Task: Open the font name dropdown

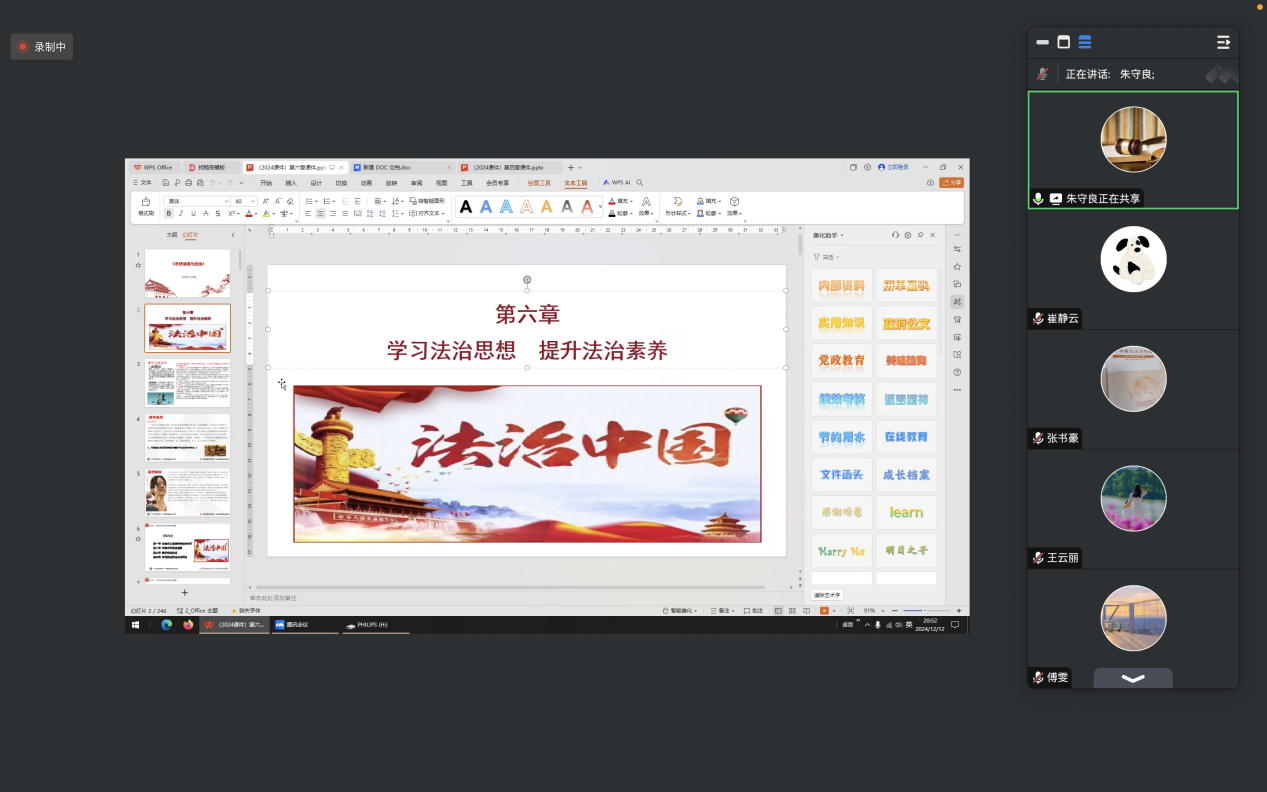Action: [x=197, y=201]
